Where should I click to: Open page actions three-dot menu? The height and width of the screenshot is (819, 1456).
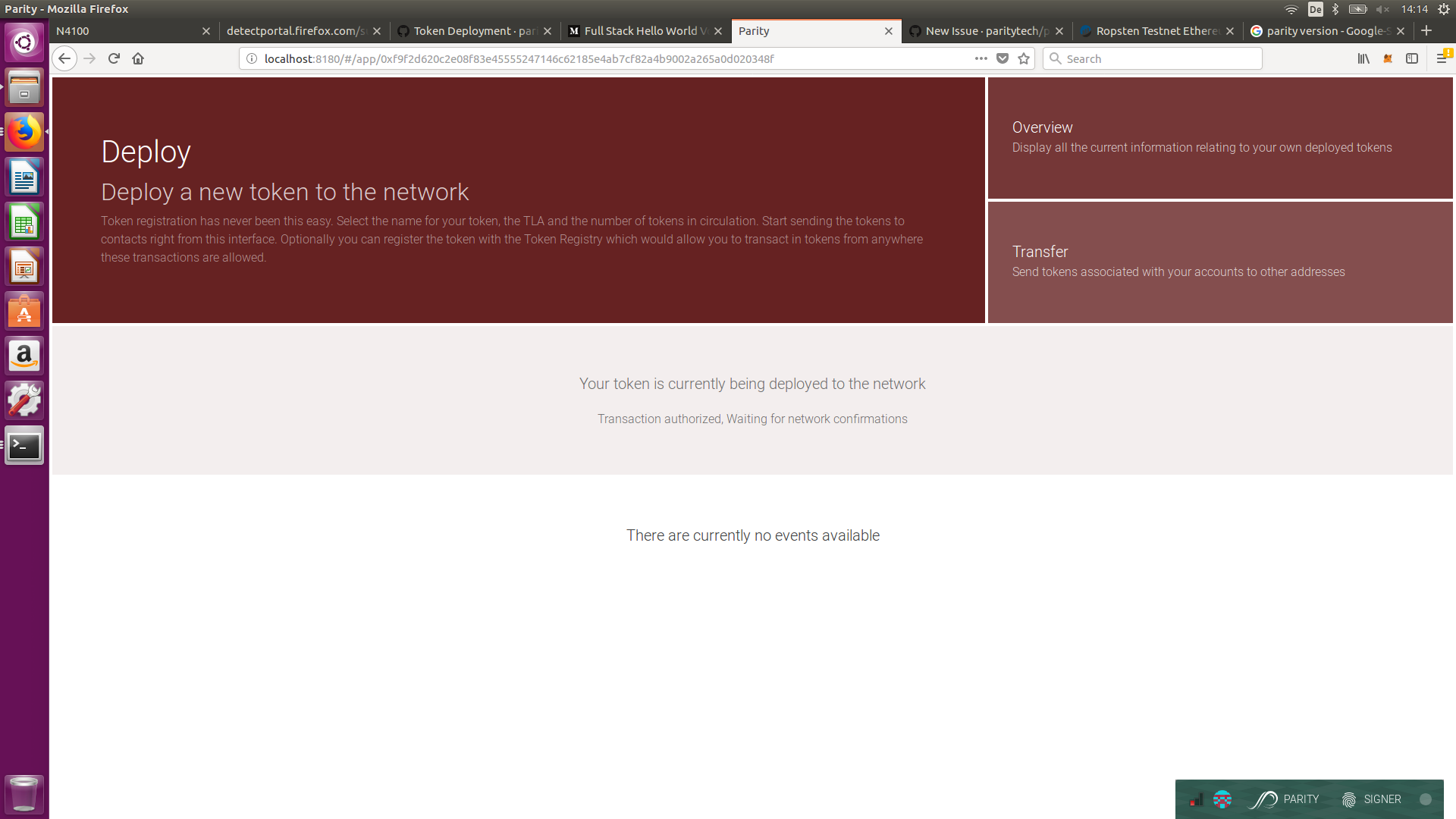coord(981,58)
